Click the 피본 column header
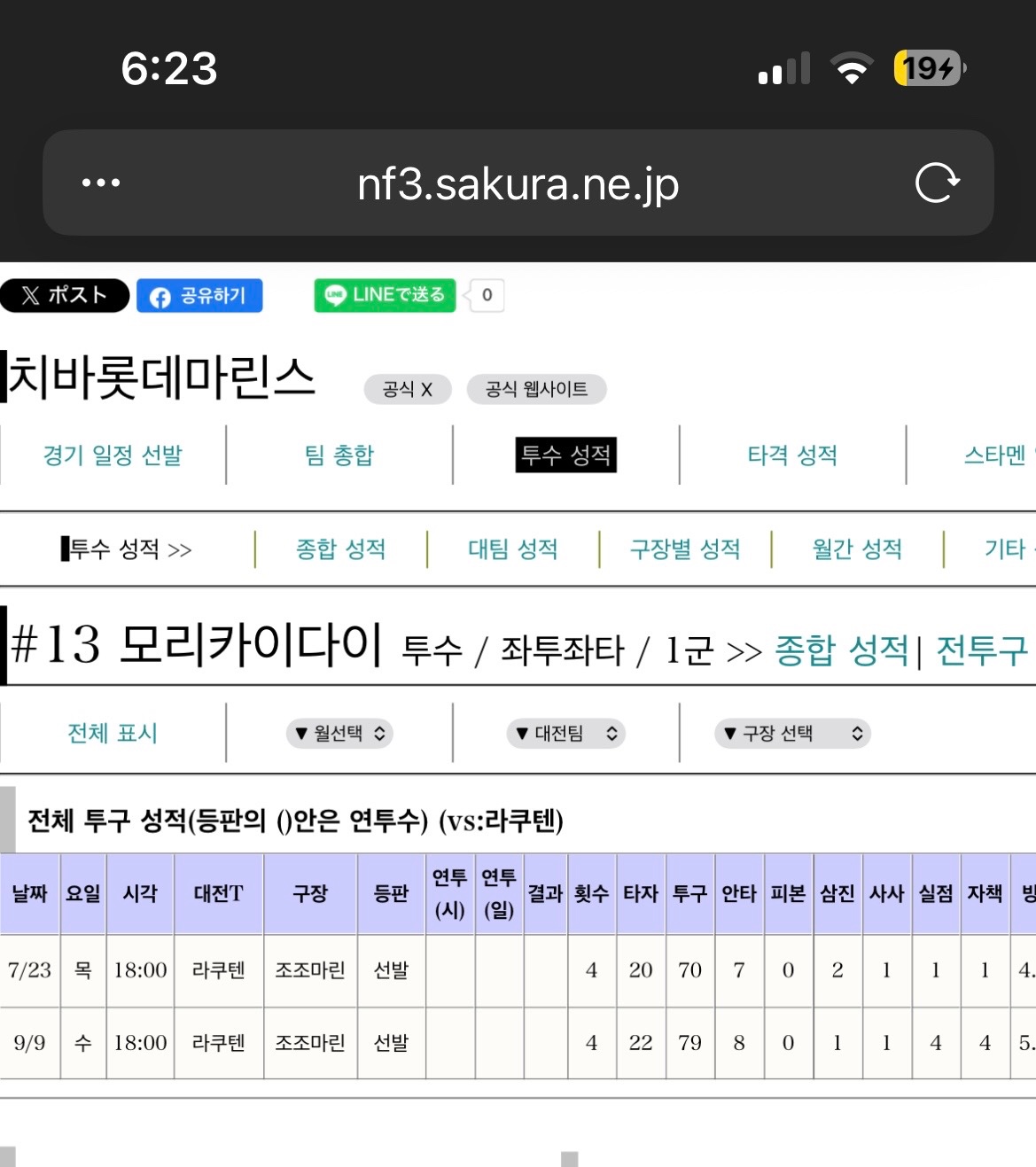Screen dimensions: 1036x1167 (788, 894)
